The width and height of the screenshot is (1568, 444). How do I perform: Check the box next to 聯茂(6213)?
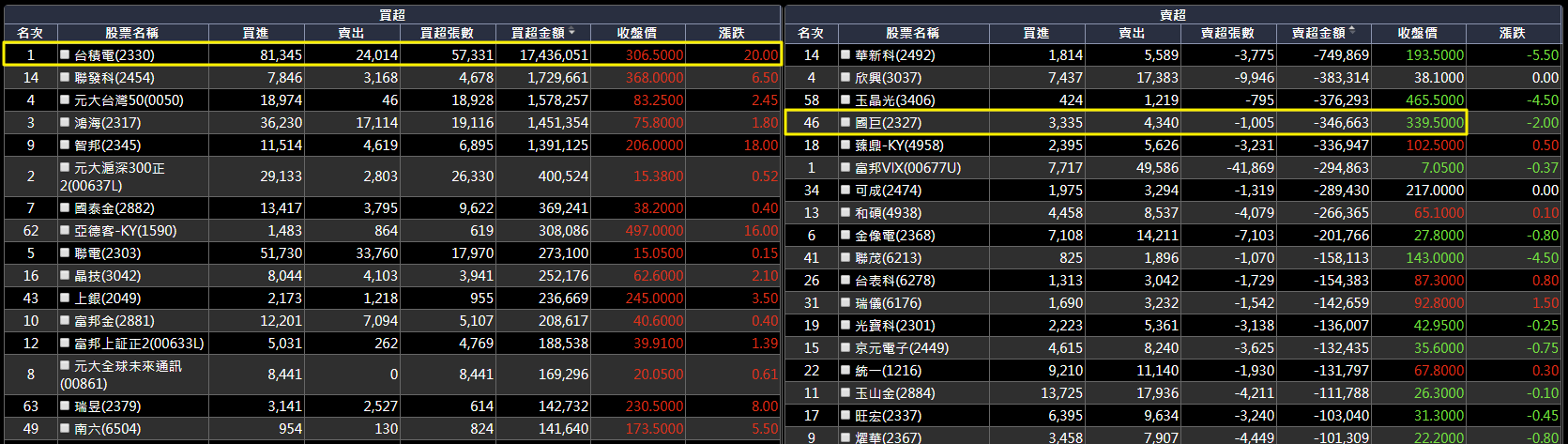[x=845, y=258]
